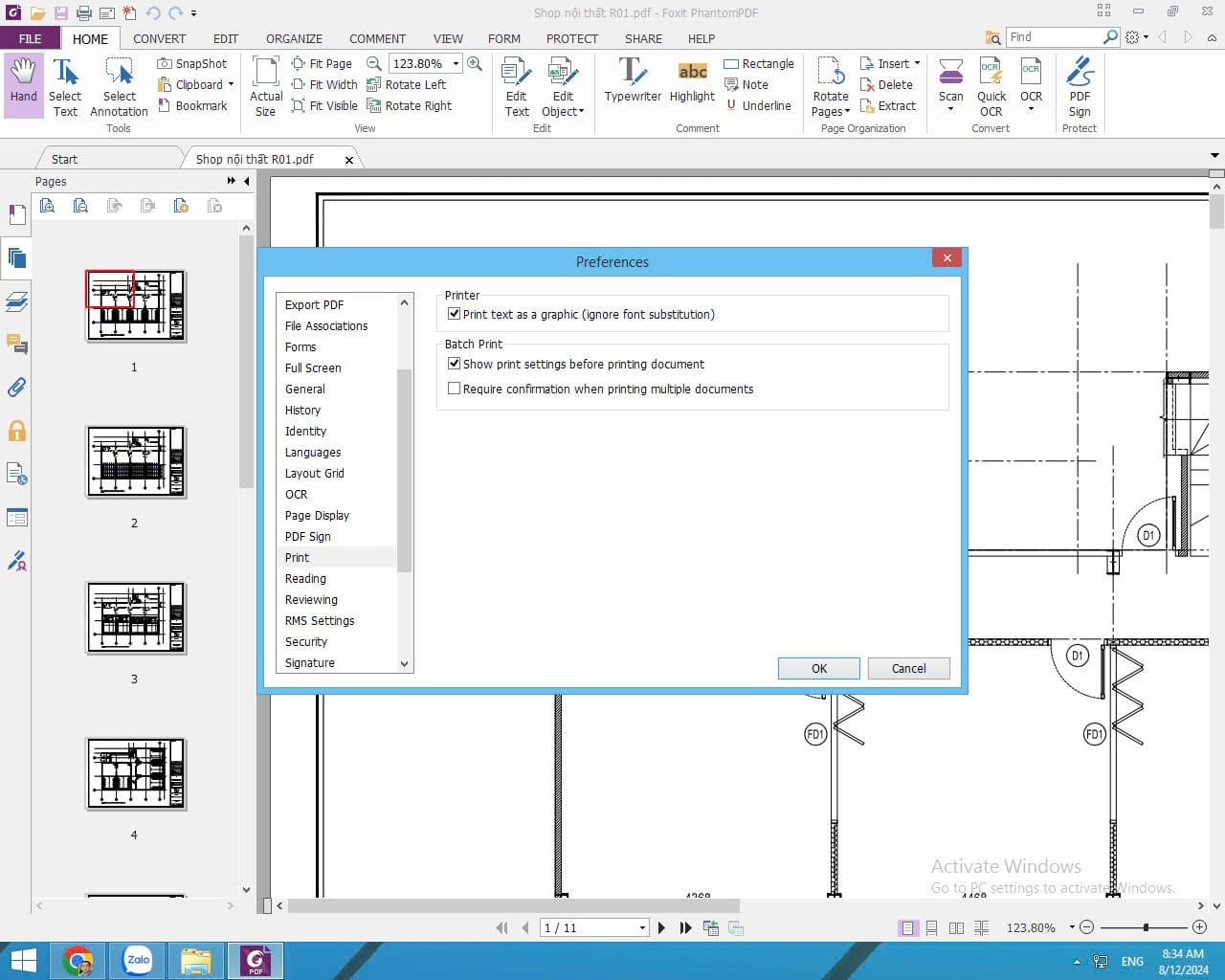Select page 3 thumbnail
Screen dimensions: 1225x980
(x=136, y=618)
